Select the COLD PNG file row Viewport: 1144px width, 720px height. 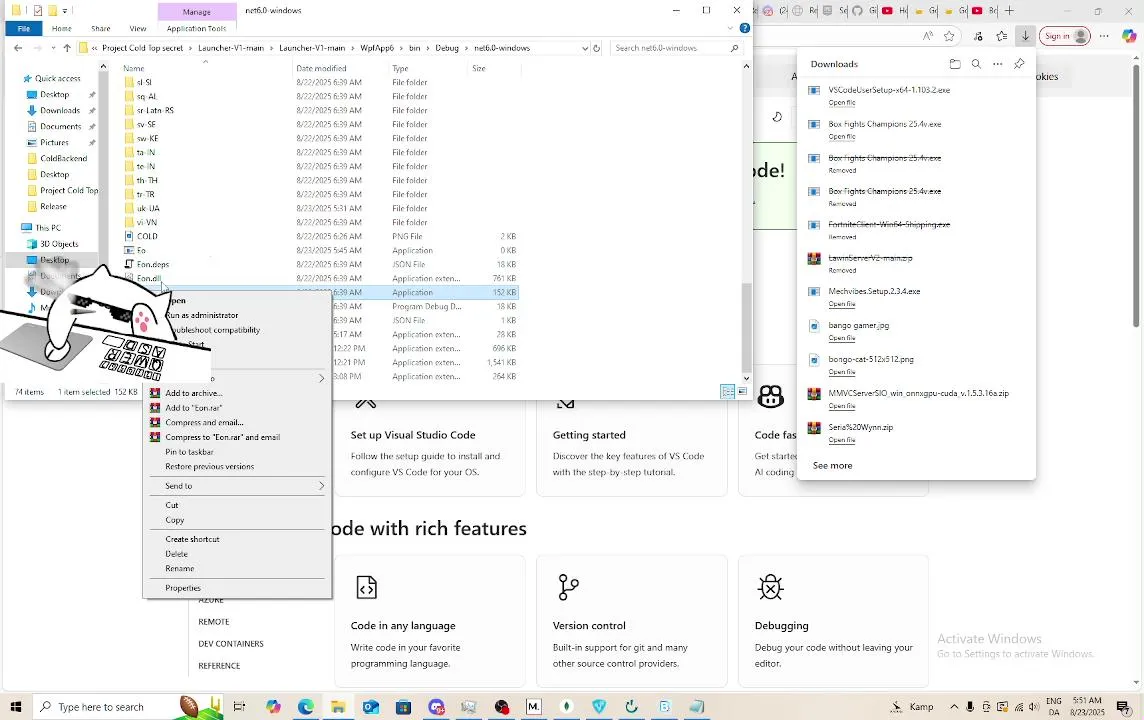point(321,236)
